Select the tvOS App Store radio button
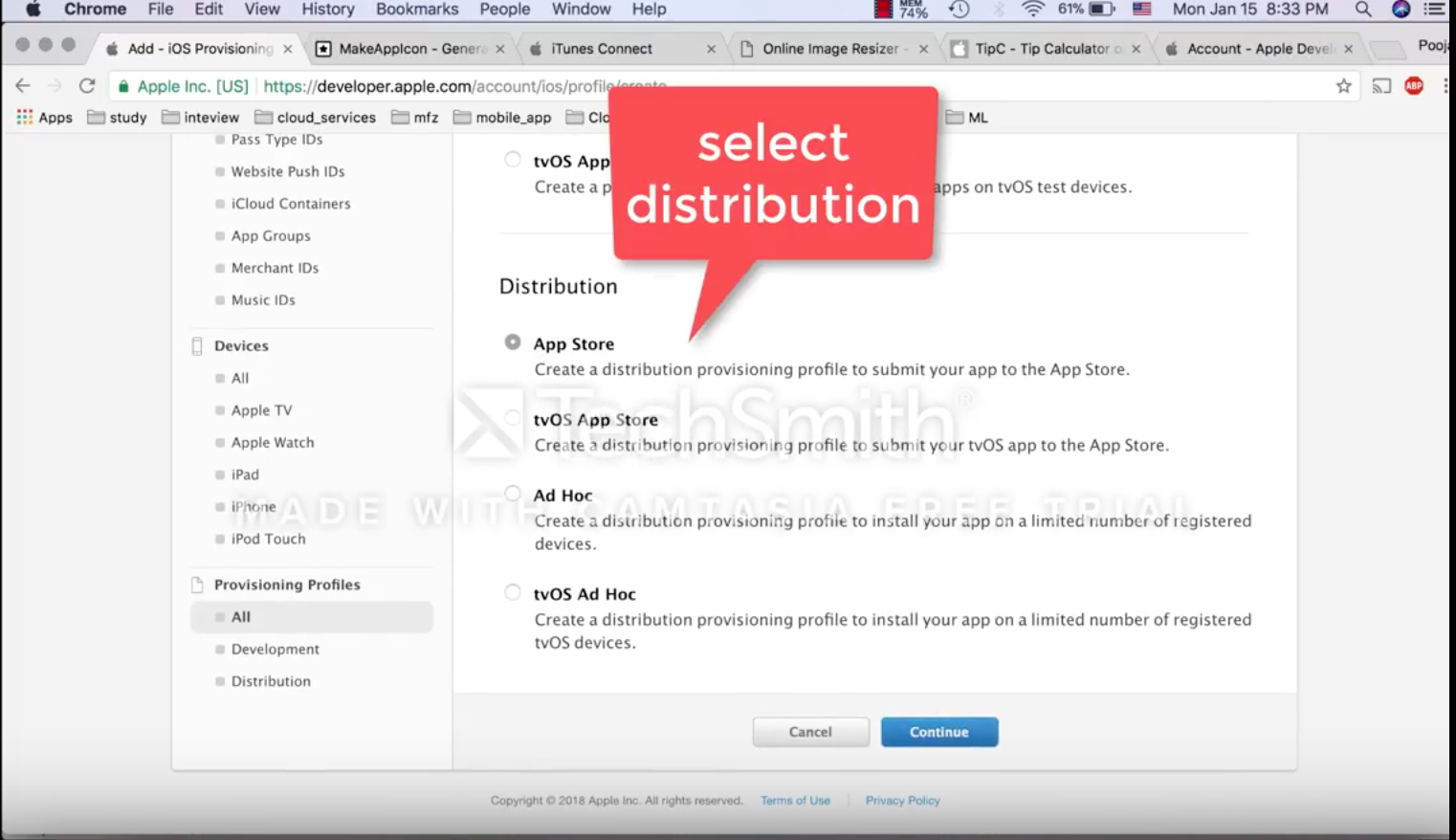The height and width of the screenshot is (840, 1456). point(513,417)
